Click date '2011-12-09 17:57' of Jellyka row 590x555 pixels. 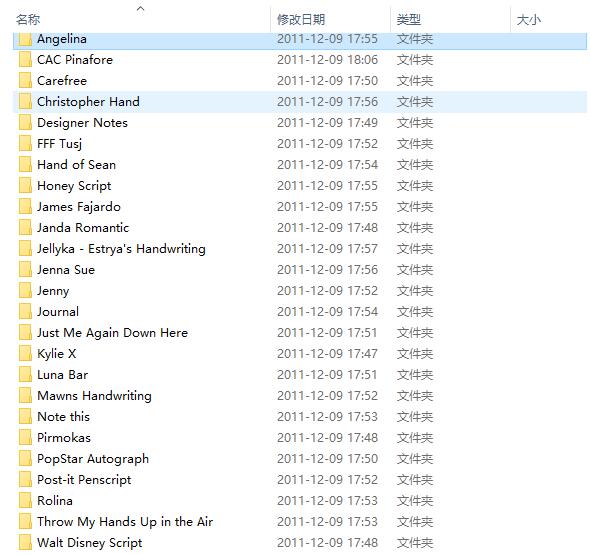327,249
